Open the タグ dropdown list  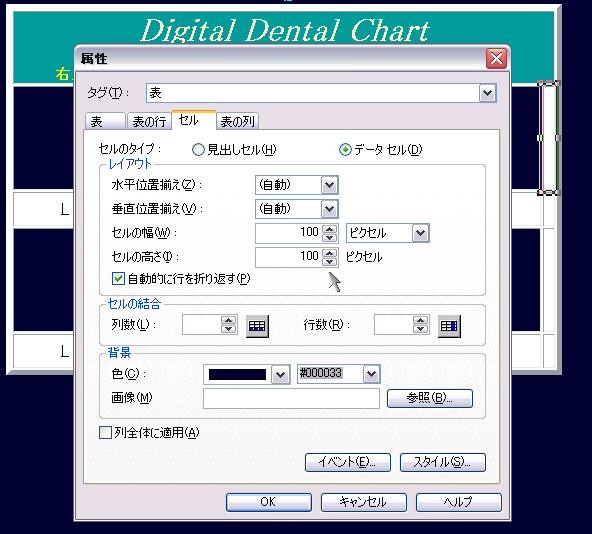tap(487, 93)
